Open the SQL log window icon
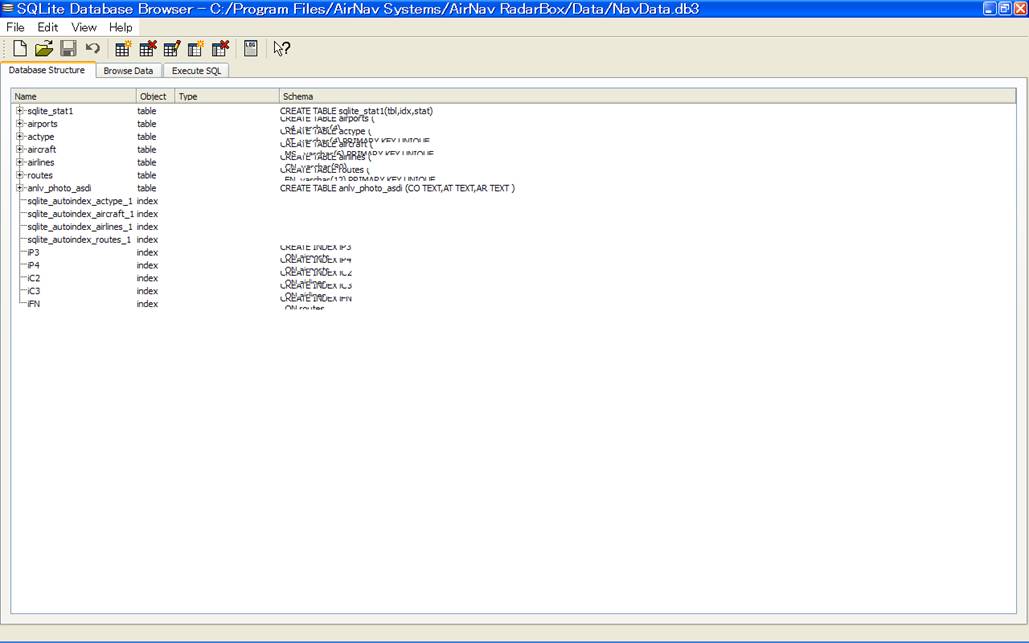The image size is (1029, 643). click(251, 49)
